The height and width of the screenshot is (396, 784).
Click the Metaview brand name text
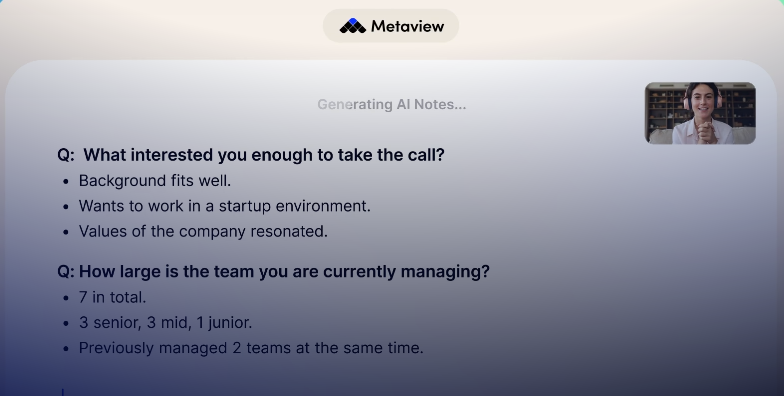pyautogui.click(x=408, y=26)
